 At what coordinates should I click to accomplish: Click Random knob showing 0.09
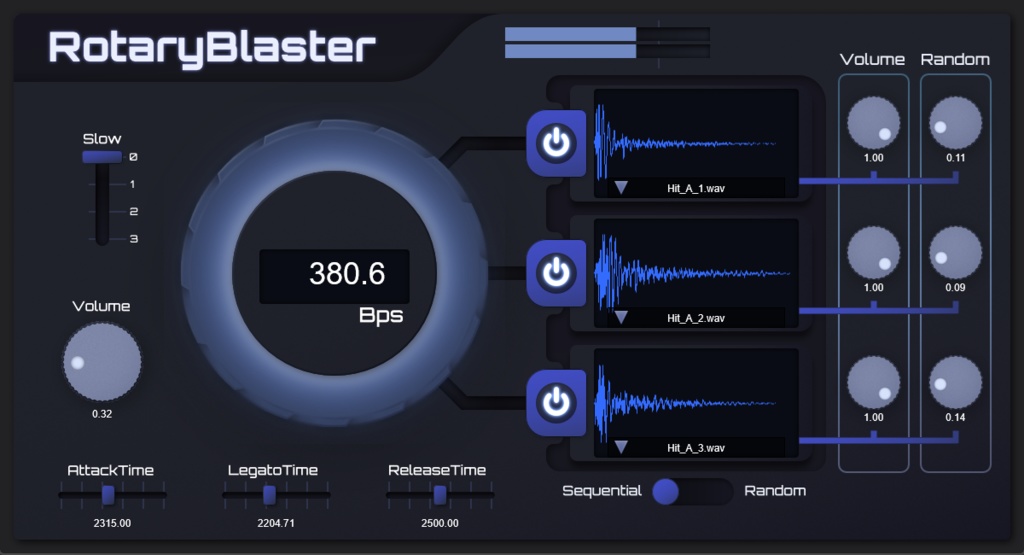955,253
